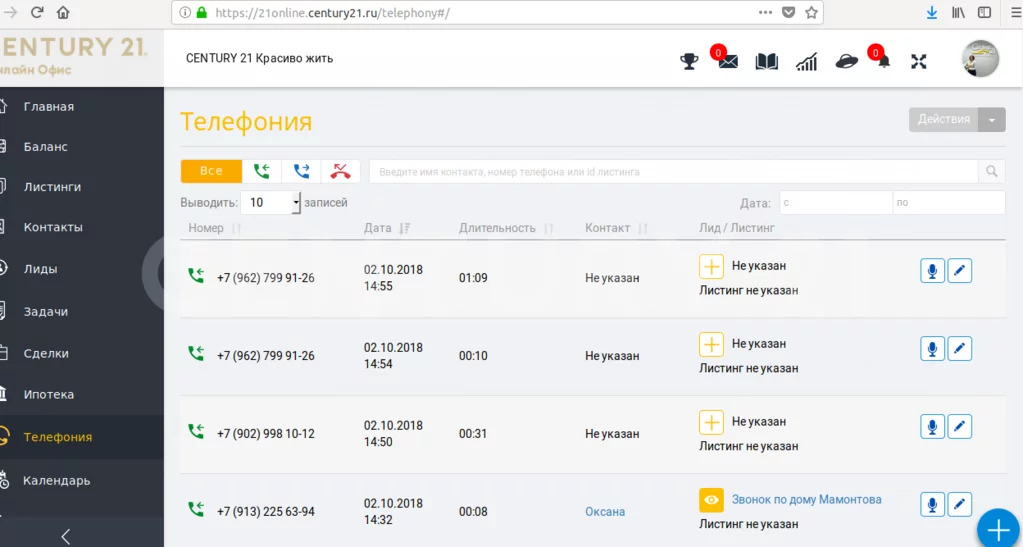The width and height of the screenshot is (1023, 547).
Task: Sort by the Контакт column
Action: pyautogui.click(x=617, y=228)
